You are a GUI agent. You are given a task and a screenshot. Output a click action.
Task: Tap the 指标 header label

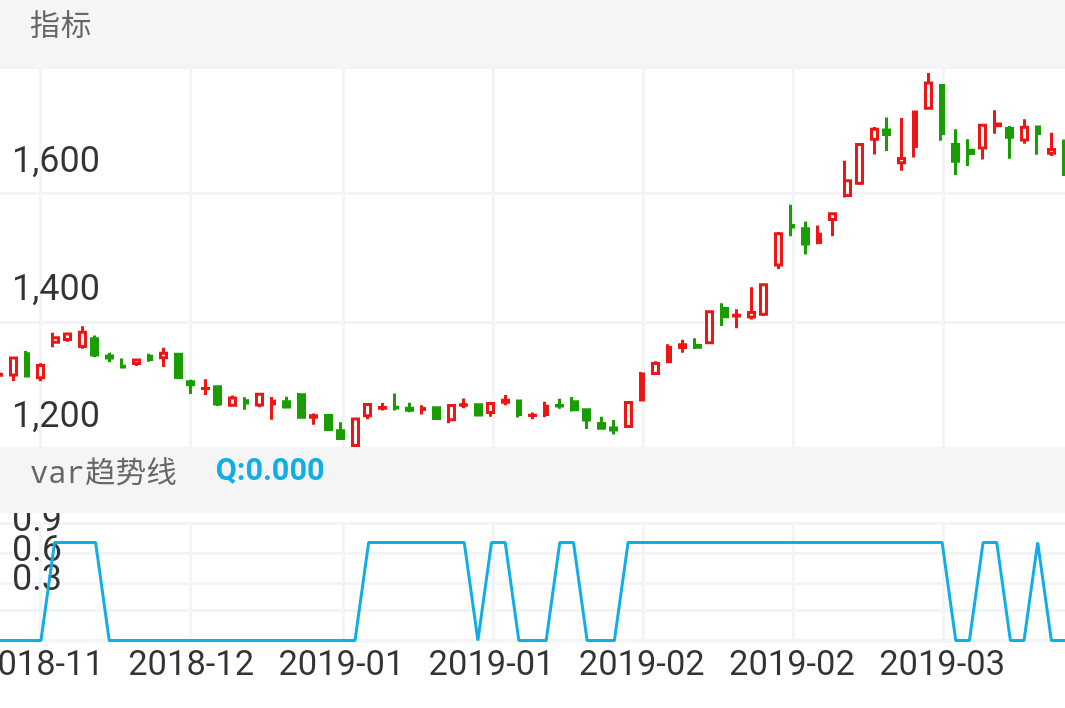[61, 26]
